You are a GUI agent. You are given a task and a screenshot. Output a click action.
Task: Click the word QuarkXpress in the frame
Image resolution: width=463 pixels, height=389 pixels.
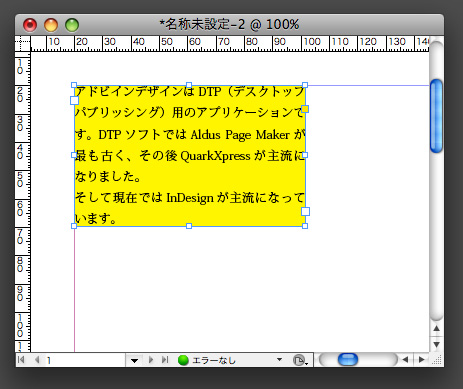pos(215,156)
